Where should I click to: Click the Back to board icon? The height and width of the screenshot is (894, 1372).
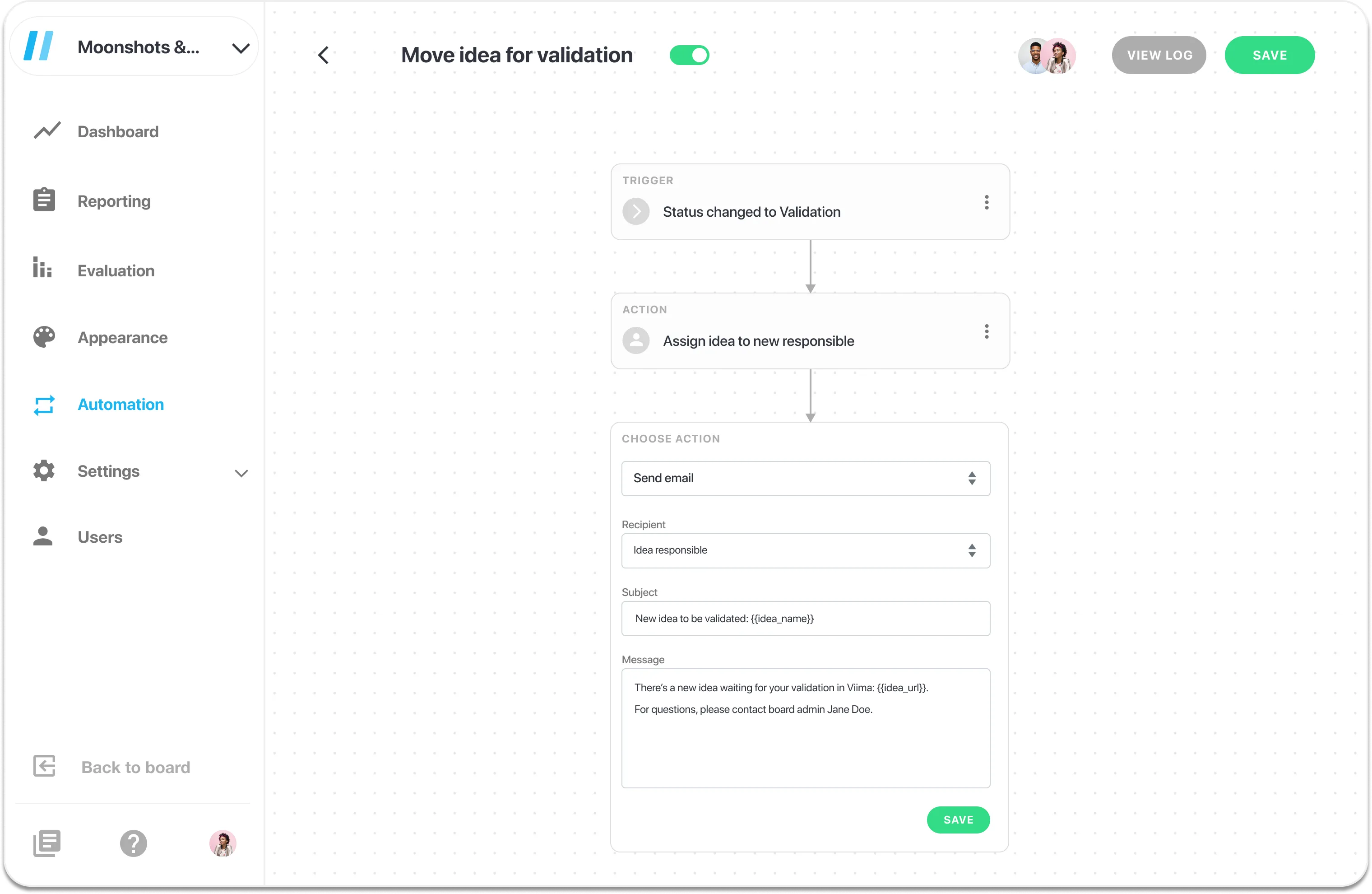tap(44, 766)
